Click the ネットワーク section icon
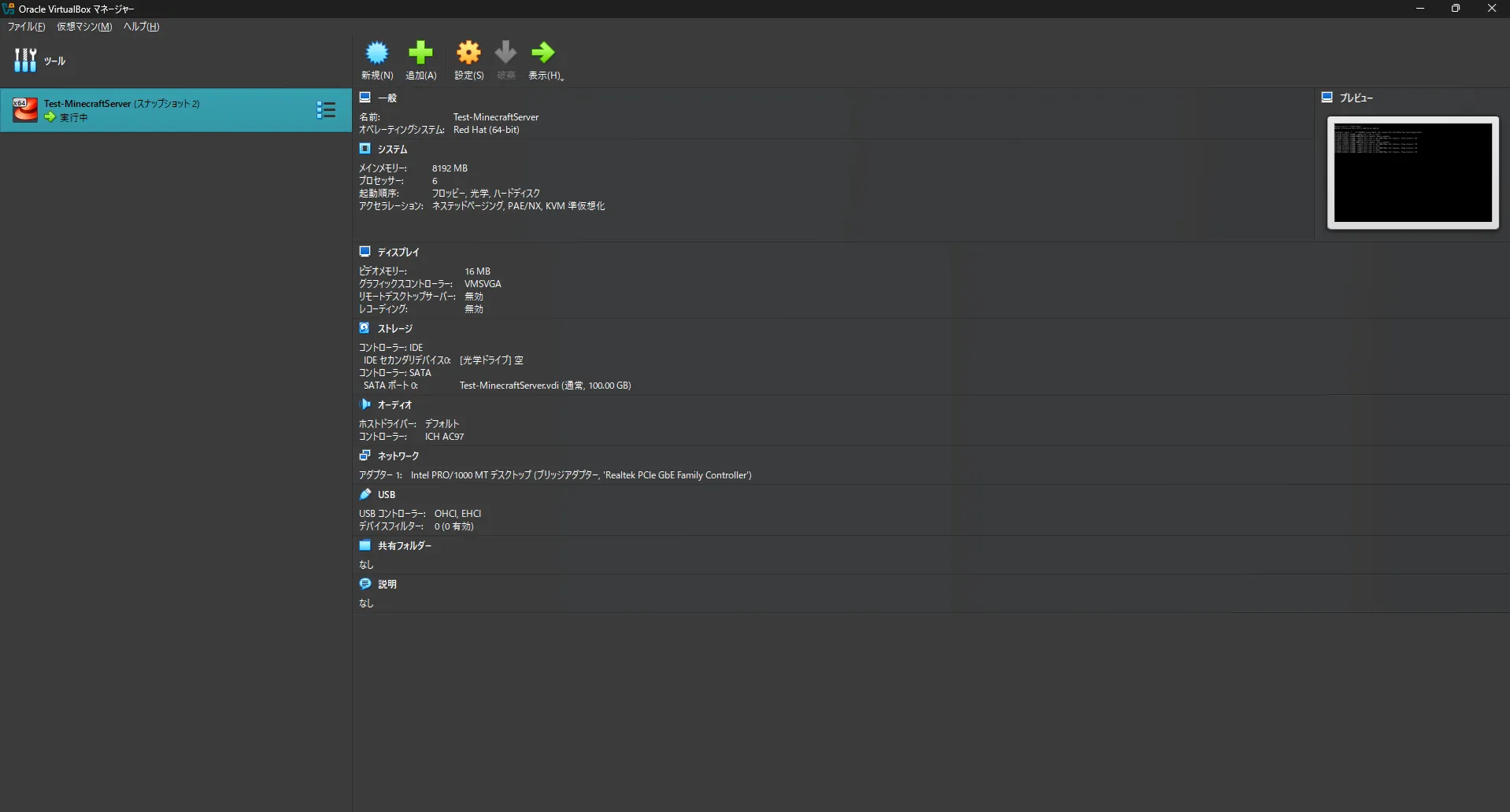The height and width of the screenshot is (812, 1510). click(x=365, y=455)
